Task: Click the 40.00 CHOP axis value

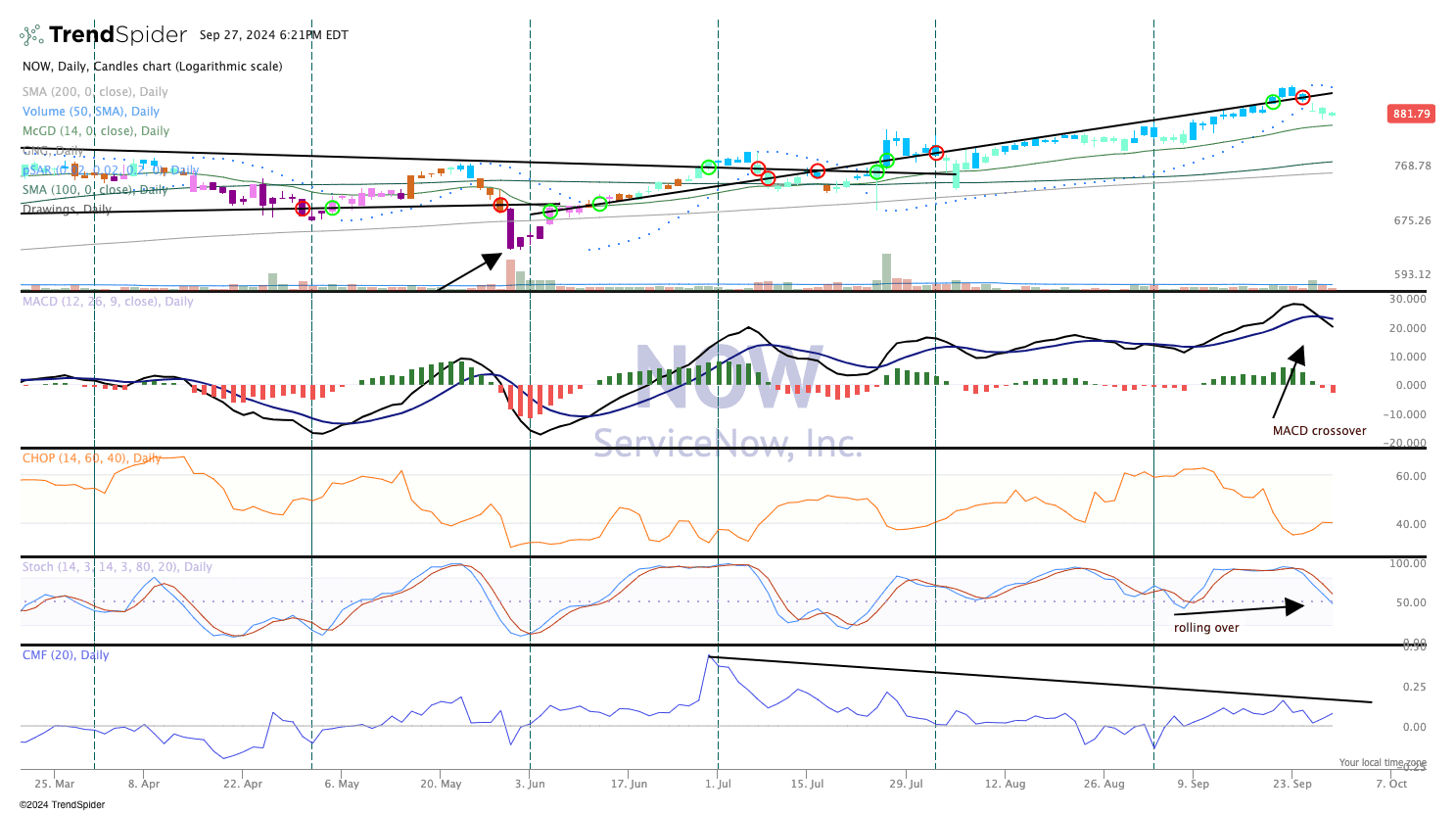Action: click(x=1411, y=525)
